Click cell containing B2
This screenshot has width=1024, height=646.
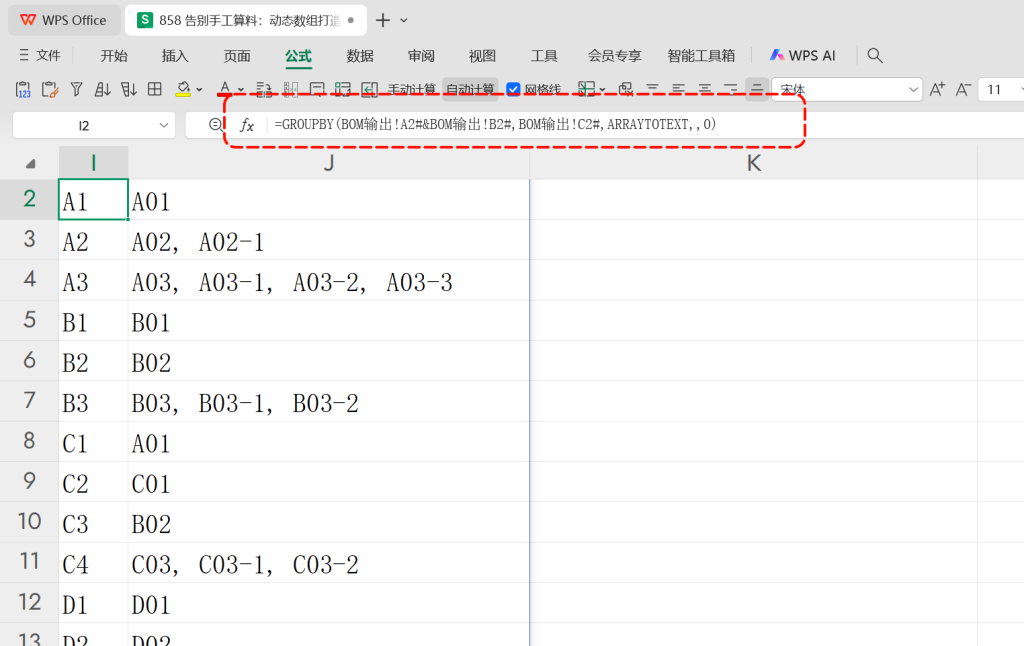[93, 361]
